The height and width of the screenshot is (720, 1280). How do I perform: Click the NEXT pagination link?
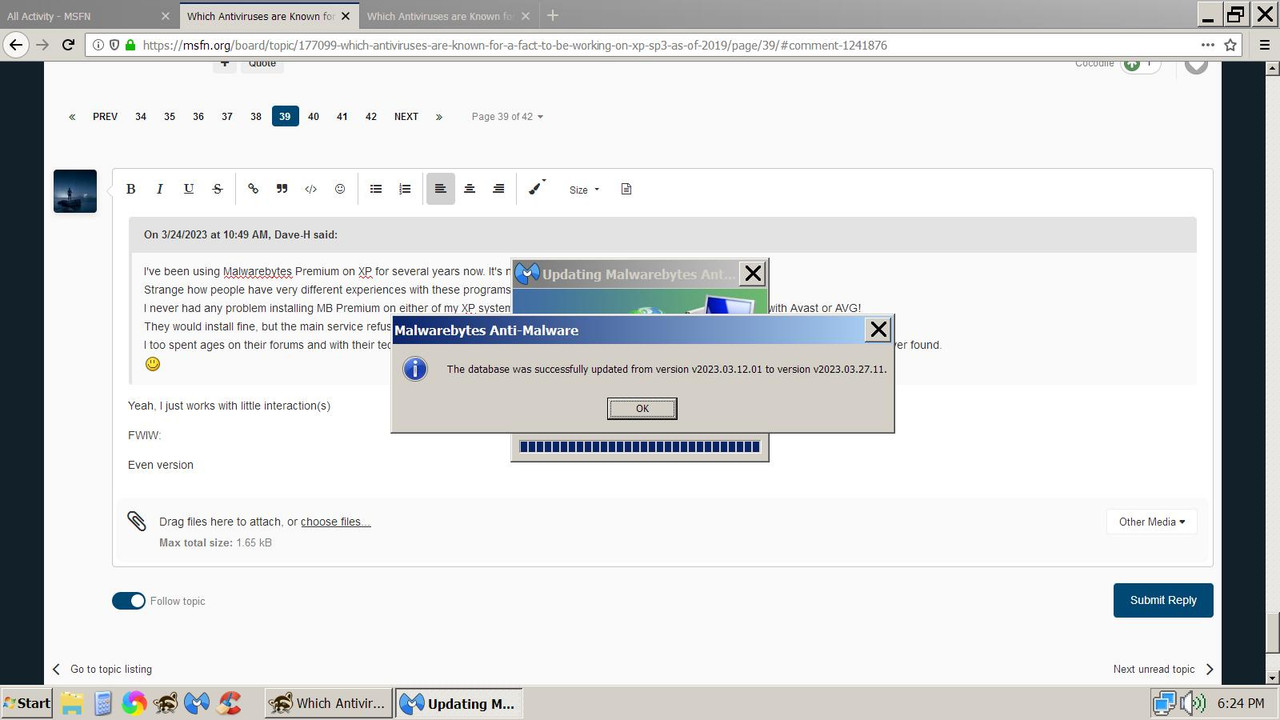click(x=406, y=116)
